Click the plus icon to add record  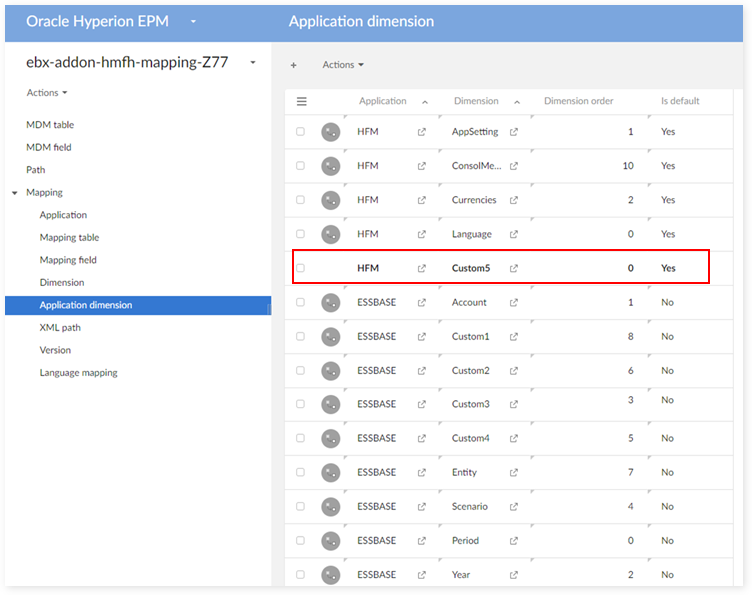pos(294,65)
